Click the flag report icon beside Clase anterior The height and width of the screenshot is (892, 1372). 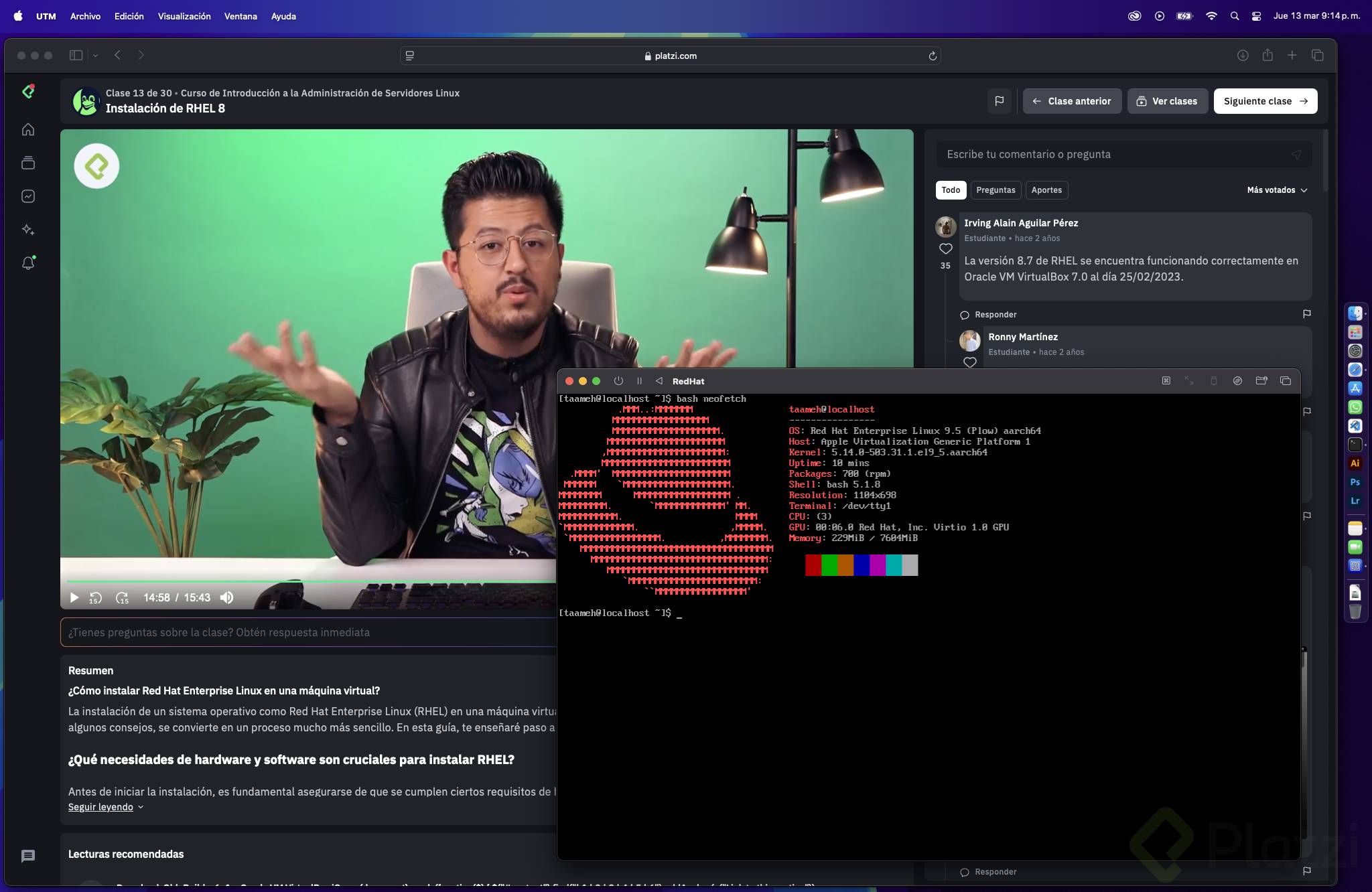pyautogui.click(x=999, y=101)
